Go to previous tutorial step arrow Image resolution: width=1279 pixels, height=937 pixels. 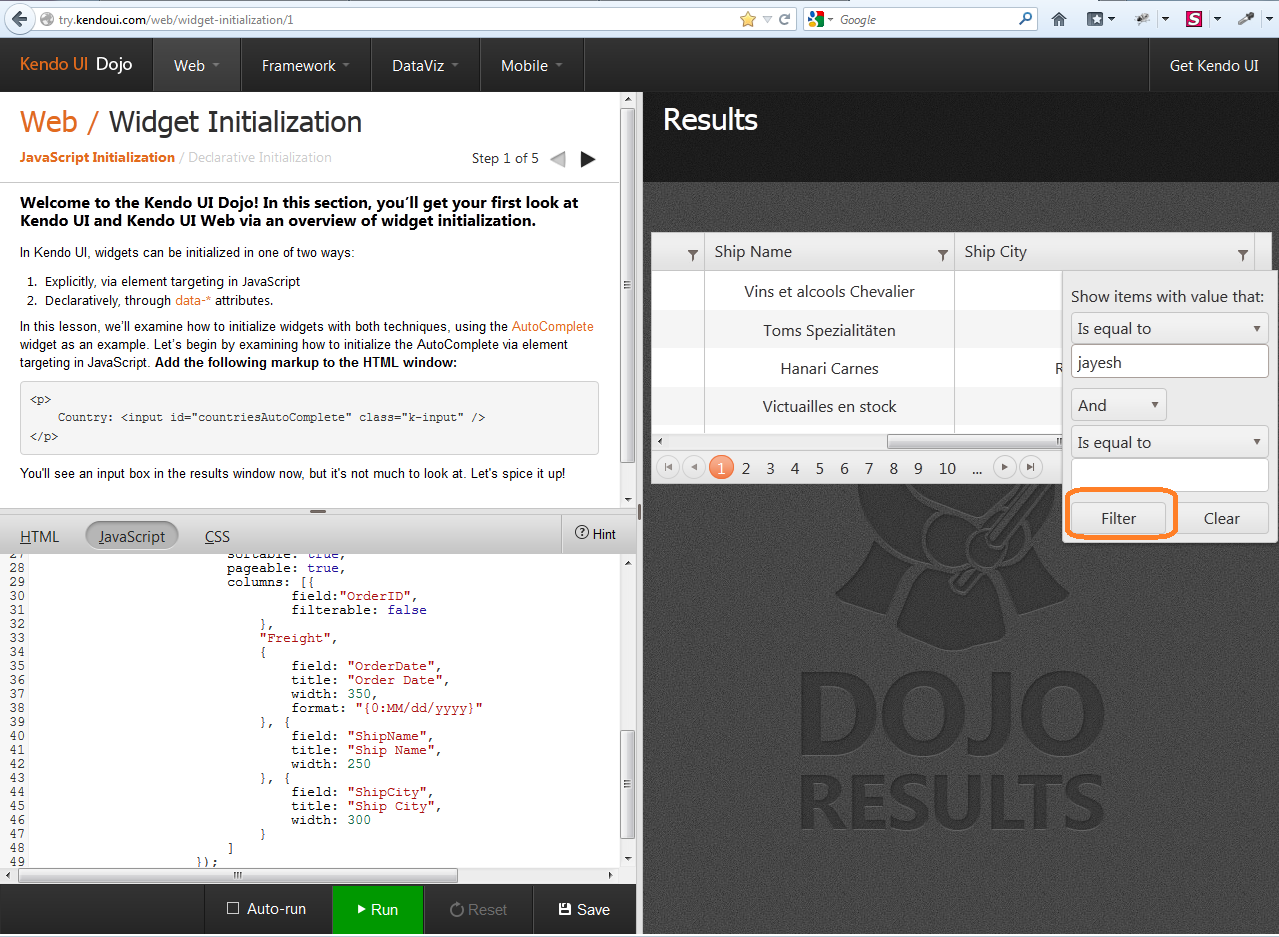[558, 159]
